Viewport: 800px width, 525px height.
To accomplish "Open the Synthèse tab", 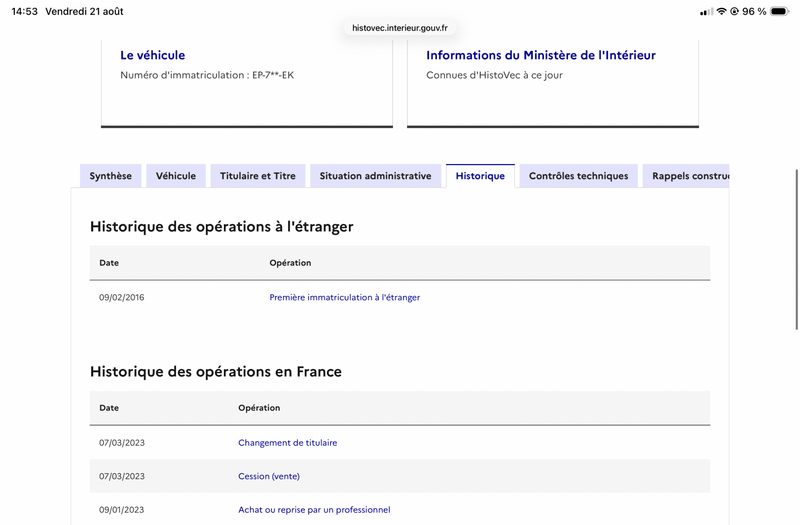I will (x=111, y=176).
